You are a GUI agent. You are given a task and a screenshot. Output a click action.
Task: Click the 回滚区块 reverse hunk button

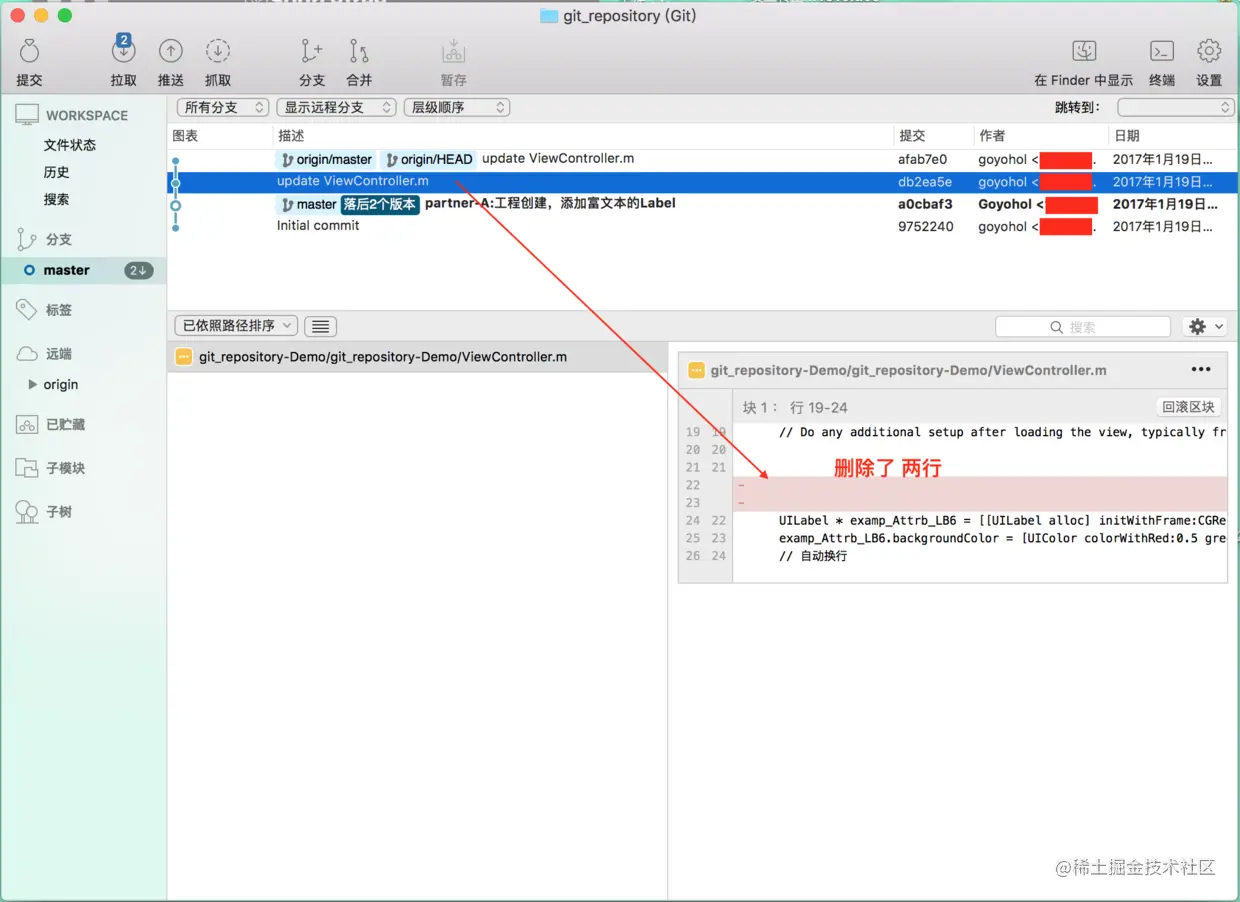(1189, 407)
